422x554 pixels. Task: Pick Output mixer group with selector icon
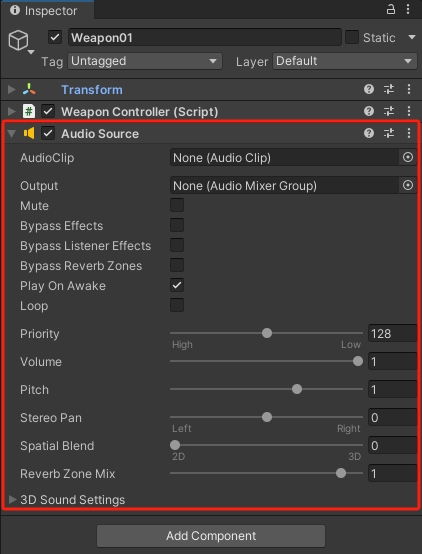408,185
